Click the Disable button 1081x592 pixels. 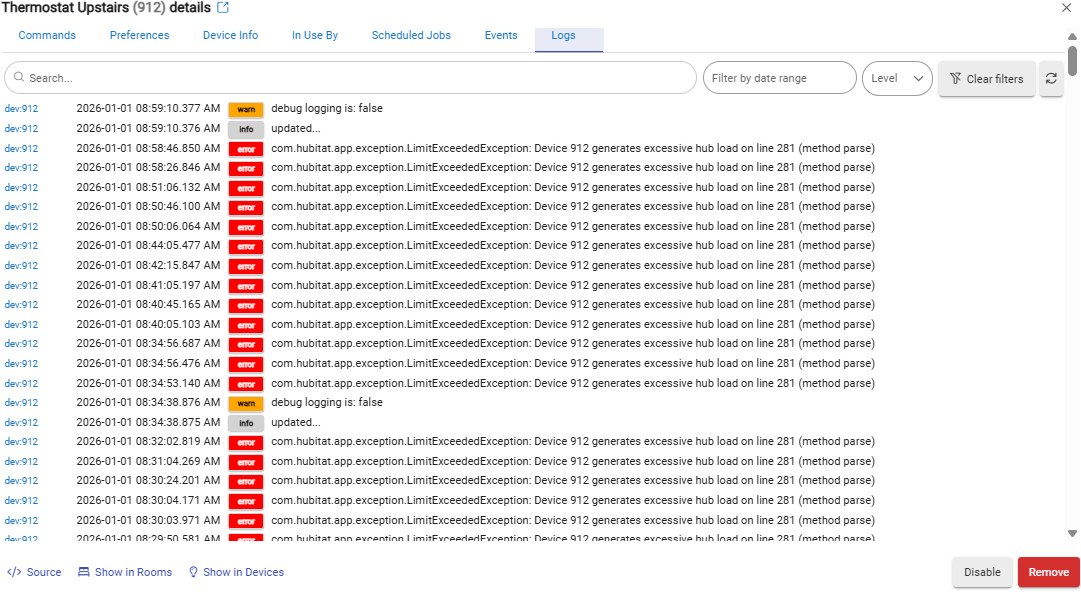(981, 572)
